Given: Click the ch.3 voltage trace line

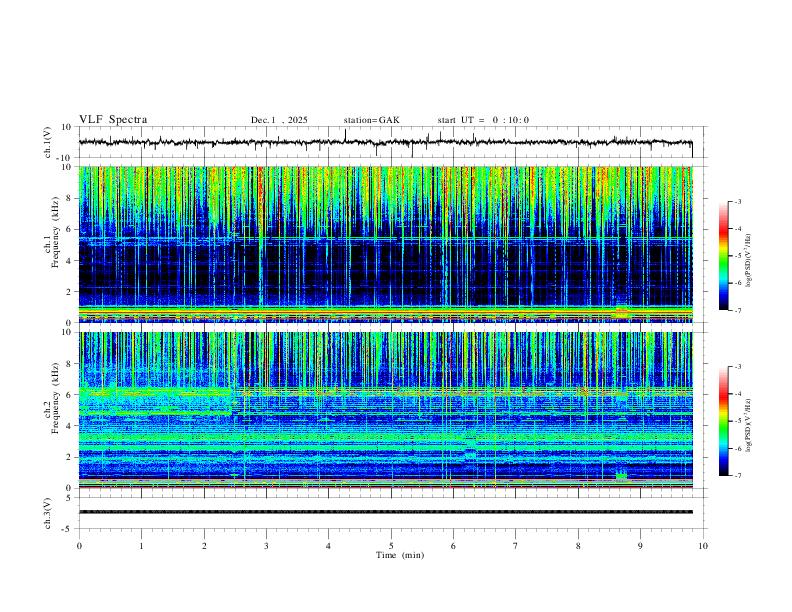Looking at the screenshot, I should click(x=385, y=512).
